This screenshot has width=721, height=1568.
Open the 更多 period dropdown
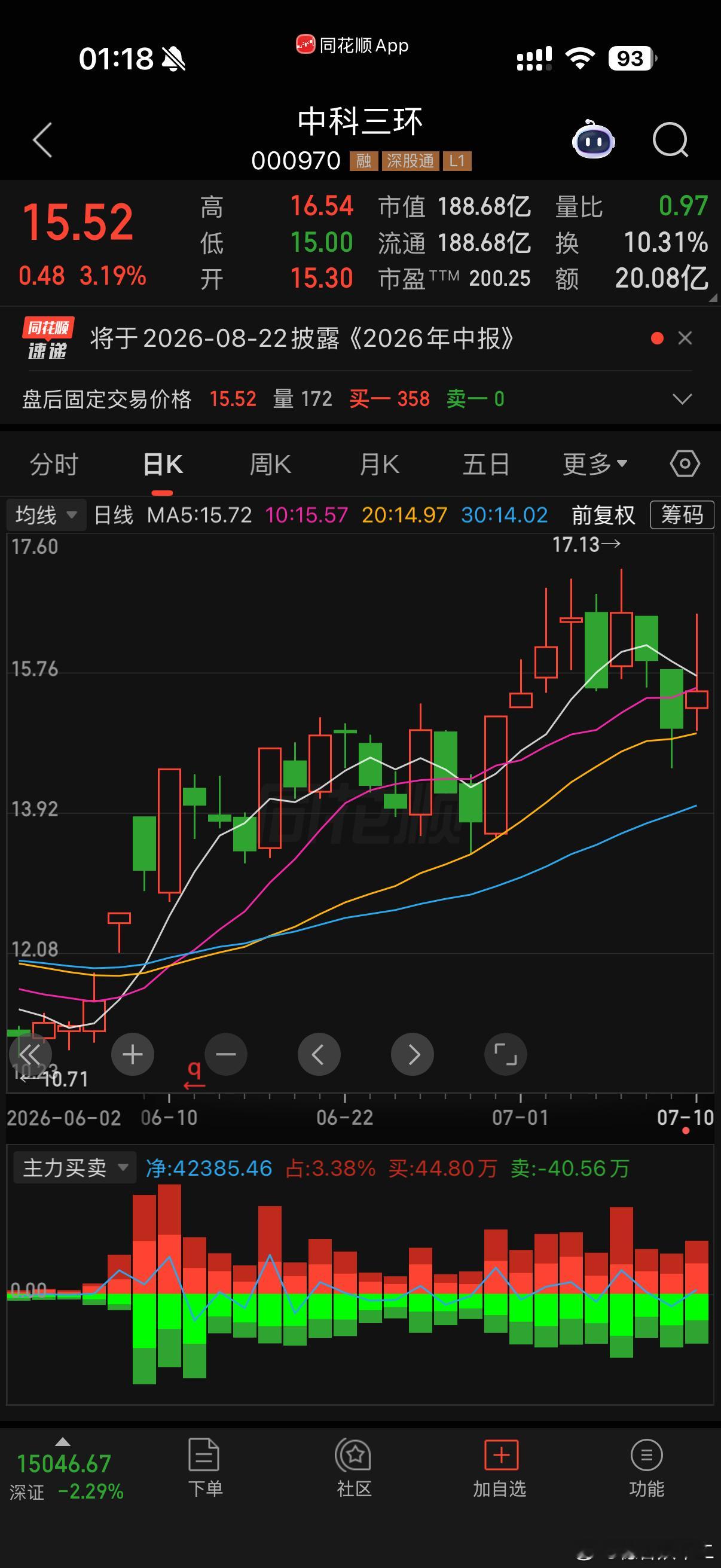594,465
